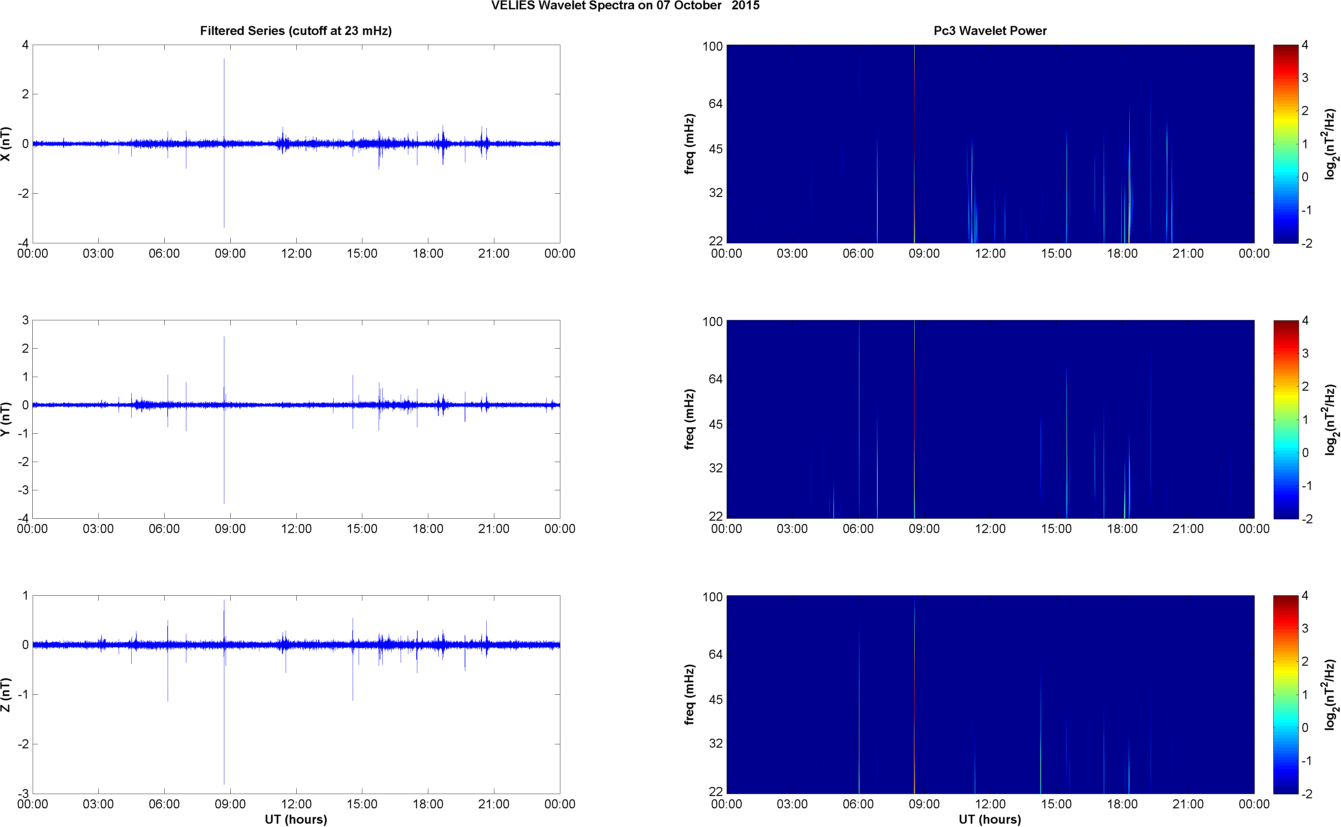
Task: Click the '09:00' tick under the X series plot
Action: pyautogui.click(x=230, y=253)
